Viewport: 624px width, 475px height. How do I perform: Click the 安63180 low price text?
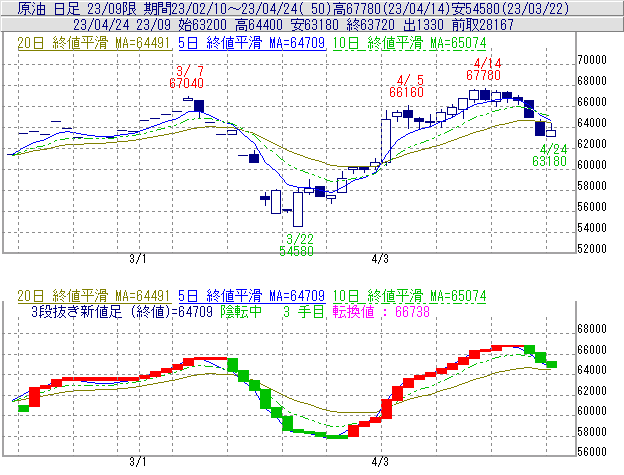[x=315, y=25]
